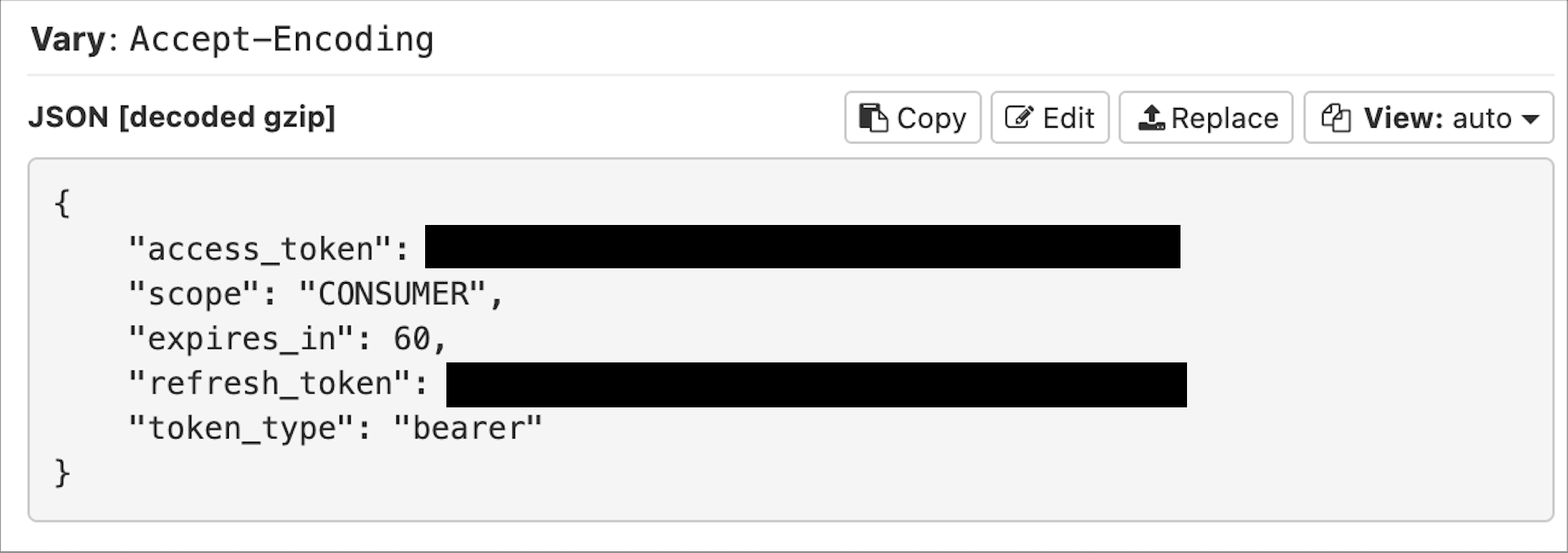Expand the View mode caret arrow

(x=1530, y=119)
